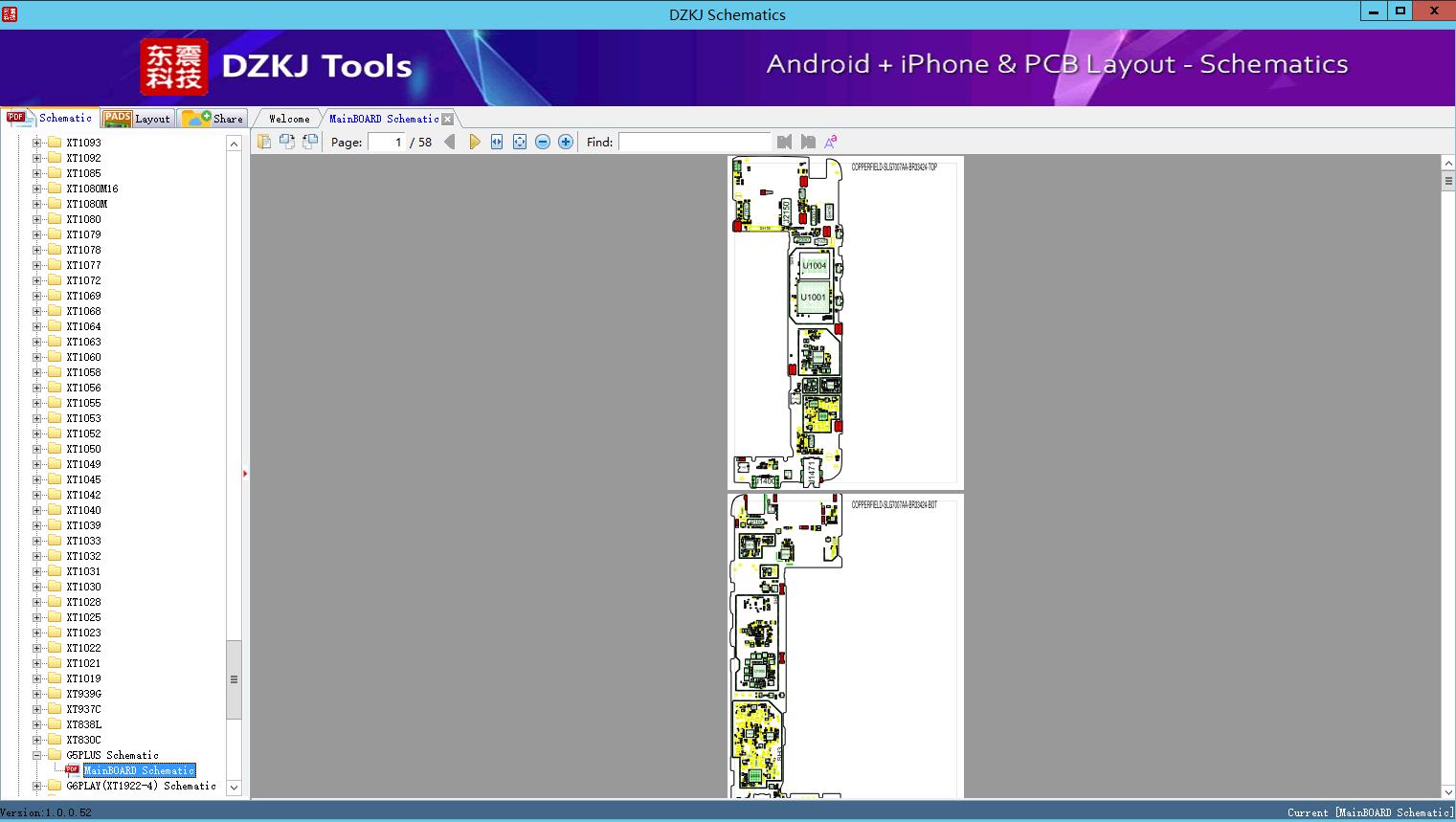Click in the Page number field

tap(386, 142)
